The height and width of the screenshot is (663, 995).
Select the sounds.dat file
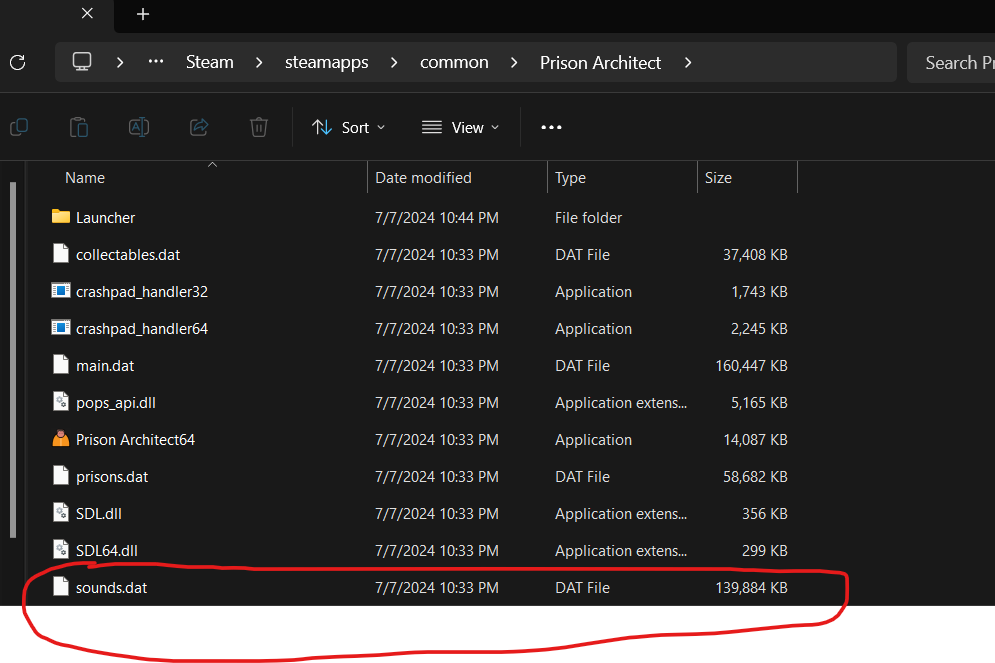pos(111,588)
